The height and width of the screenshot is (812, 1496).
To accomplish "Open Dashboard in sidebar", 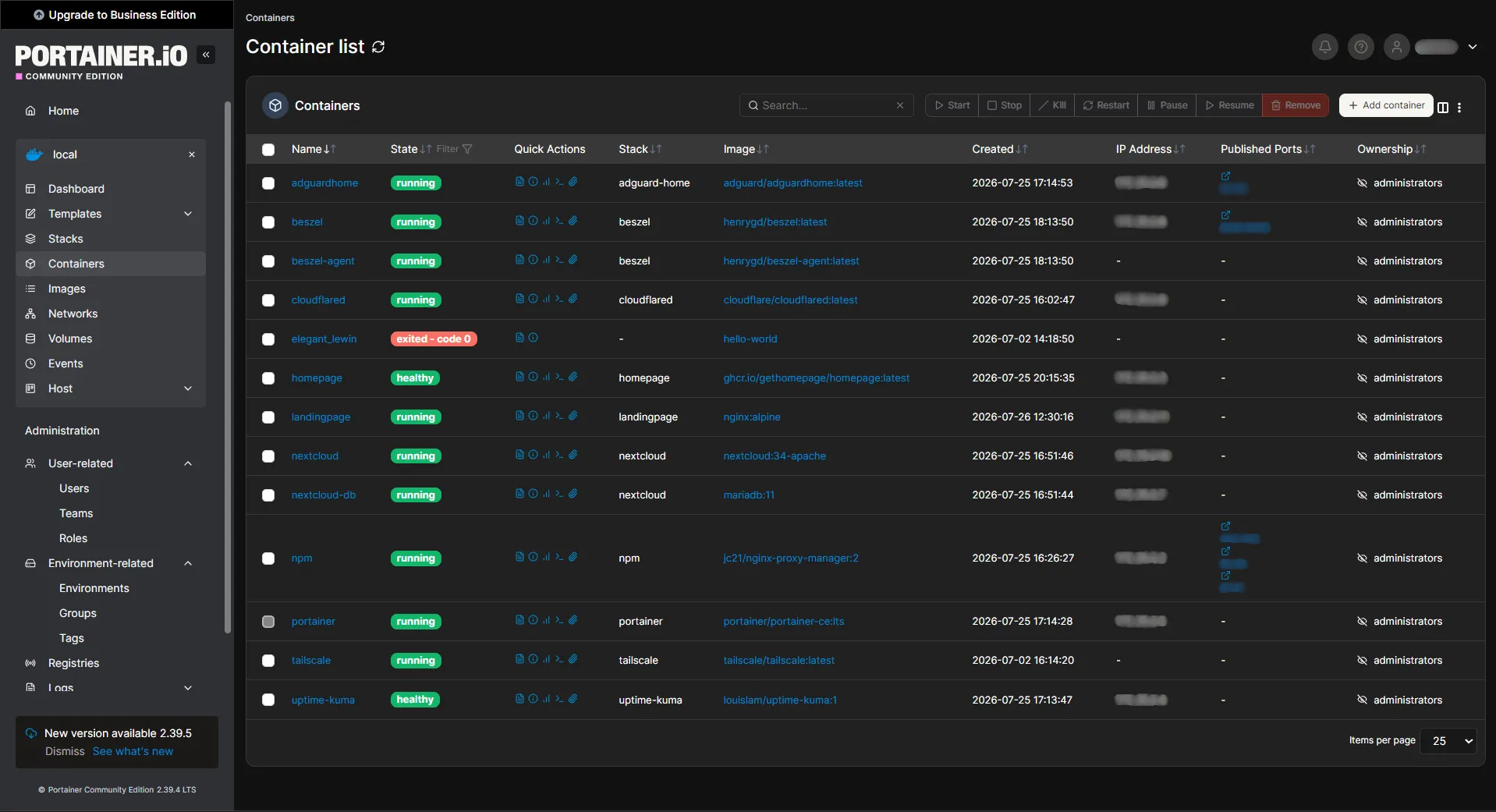I will [x=111, y=189].
